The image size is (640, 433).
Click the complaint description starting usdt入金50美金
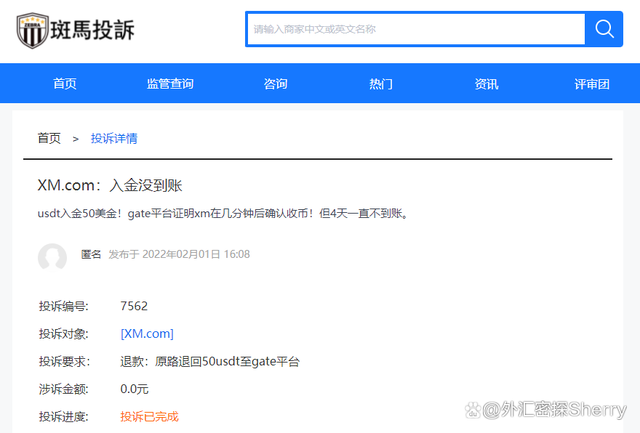click(x=223, y=213)
